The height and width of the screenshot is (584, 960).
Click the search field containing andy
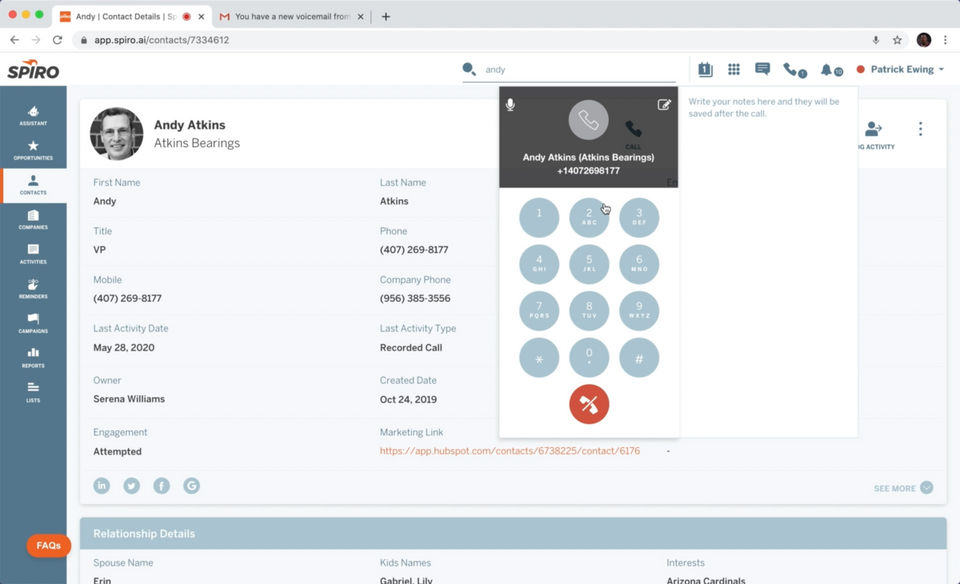(x=579, y=70)
